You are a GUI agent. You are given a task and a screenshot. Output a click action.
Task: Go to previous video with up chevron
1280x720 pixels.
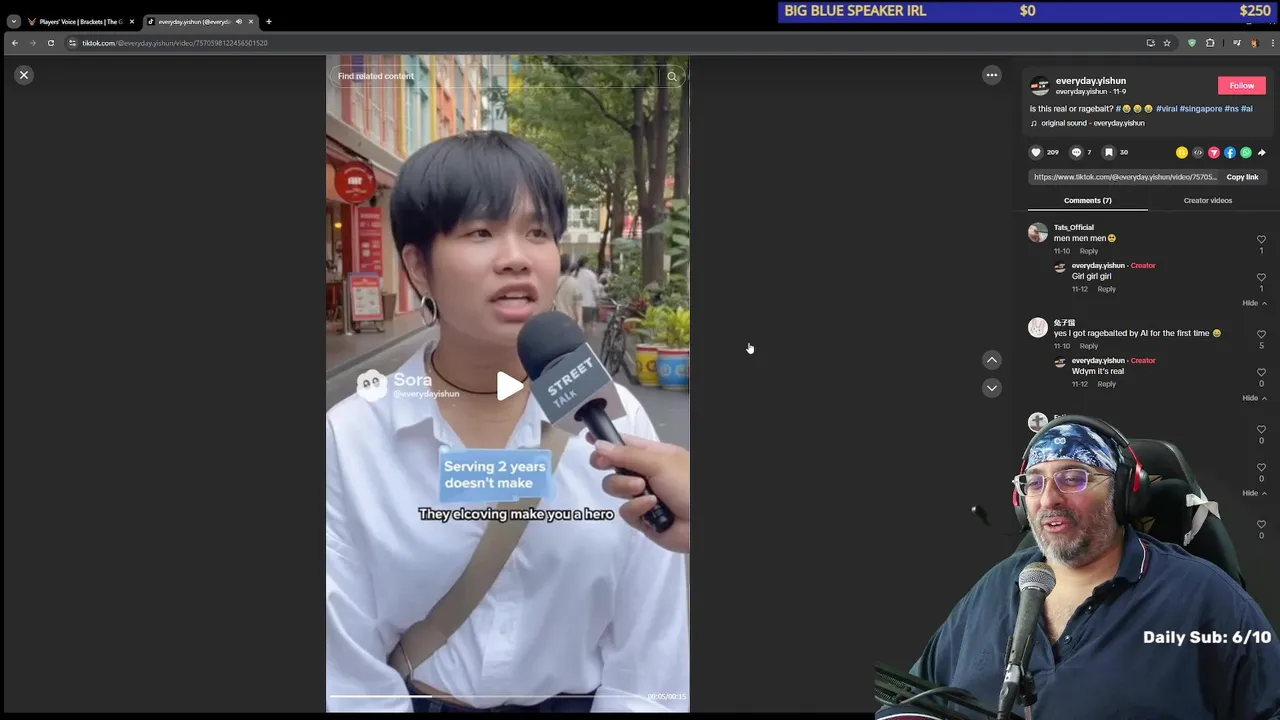click(992, 360)
